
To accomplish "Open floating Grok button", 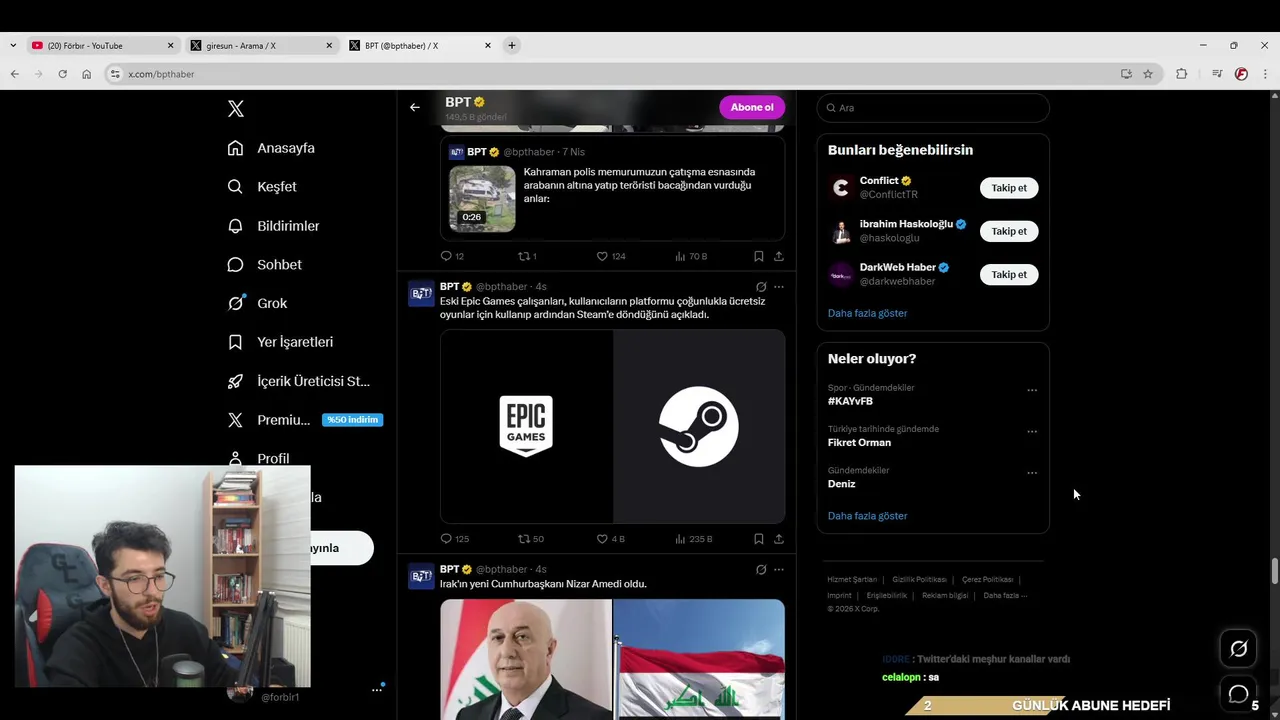I will pos(1238,649).
